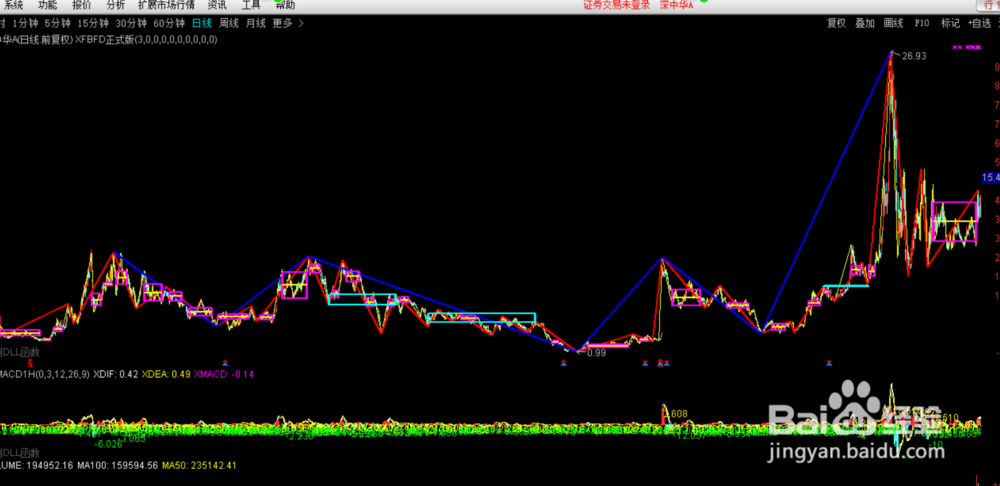Click the 叠加 overlay button
The height and width of the screenshot is (486, 1000).
point(864,24)
